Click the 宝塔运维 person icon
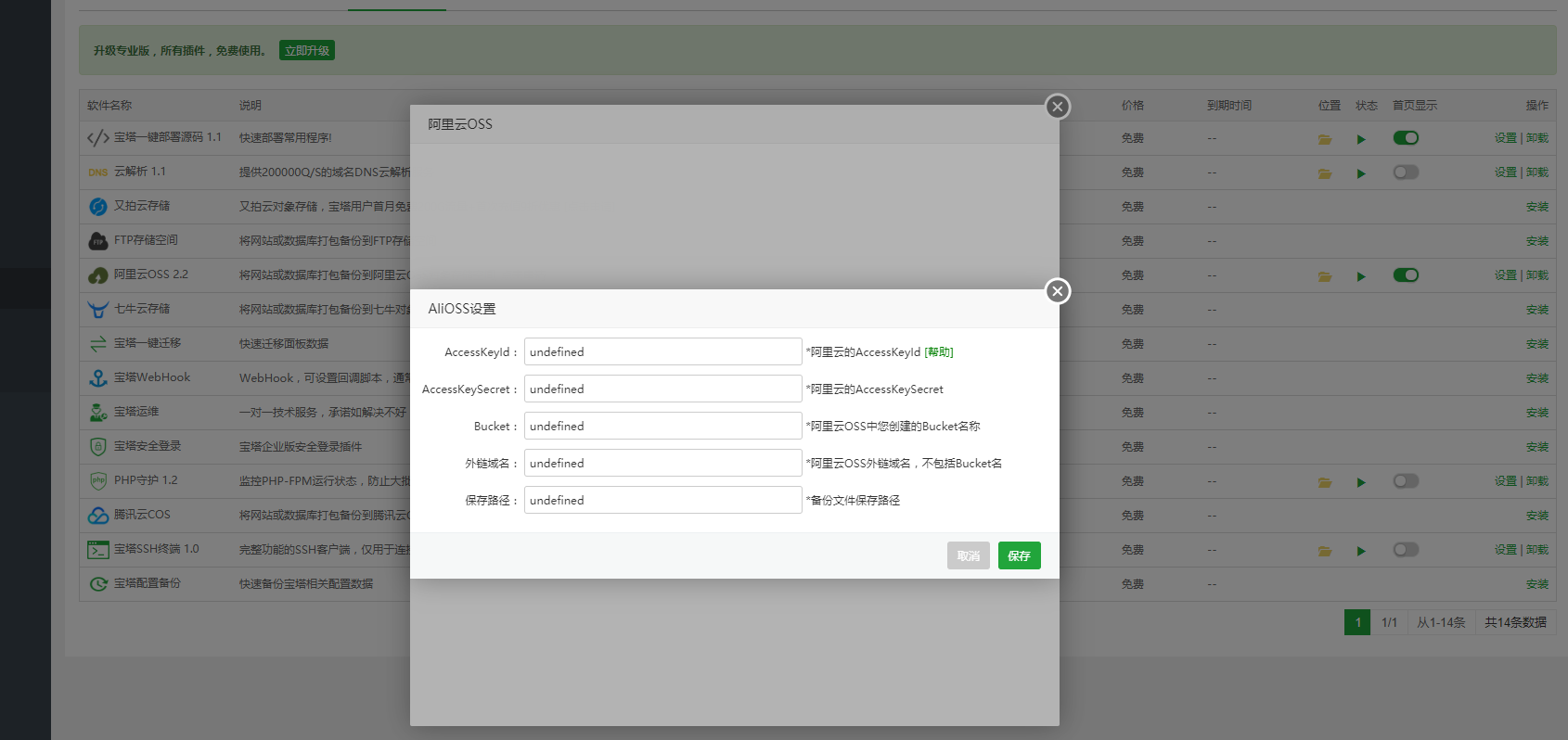This screenshot has width=1568, height=740. [98, 413]
